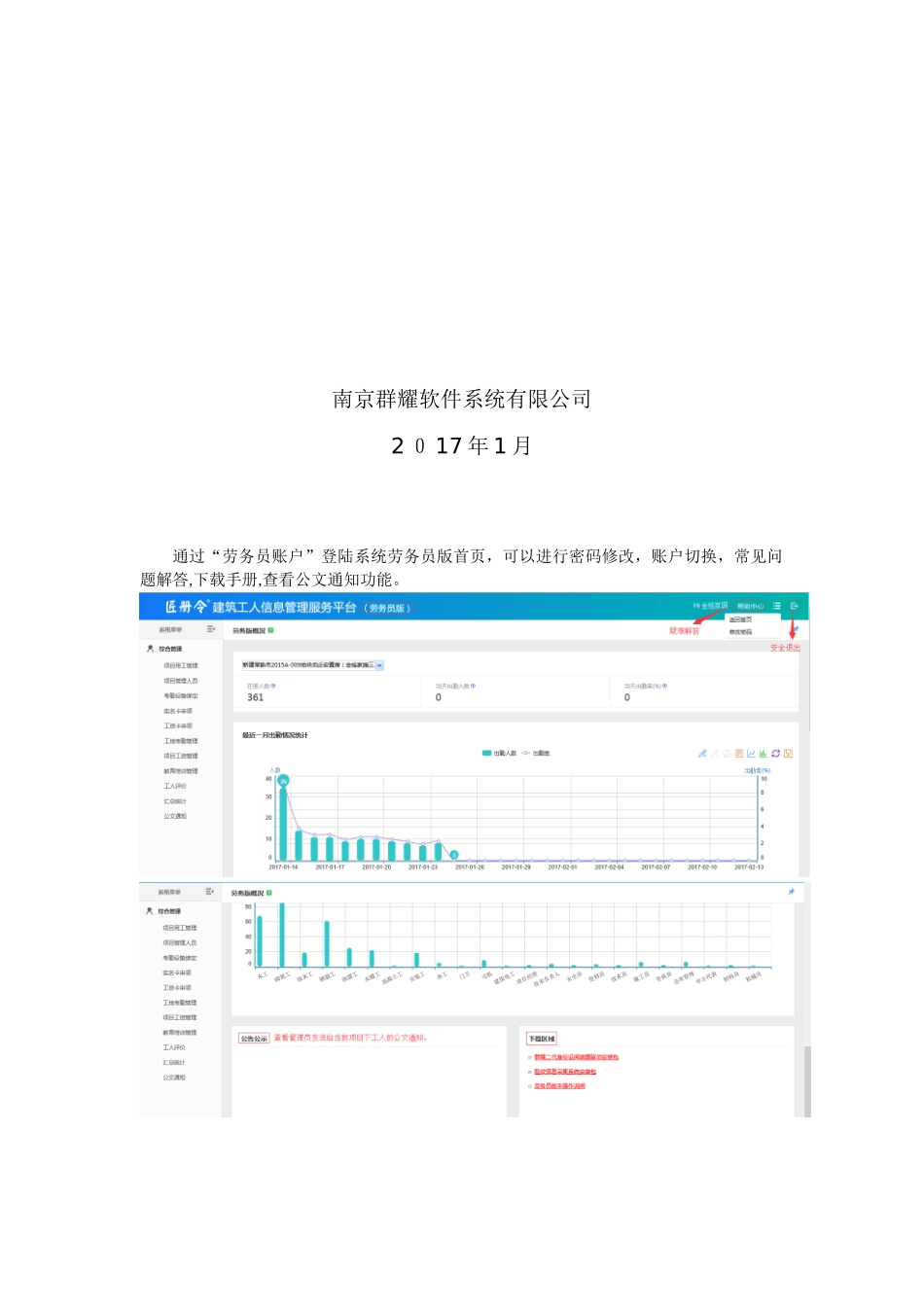924x1307 pixels.
Task: Click the chart clear-marks icon
Action: pos(727,754)
